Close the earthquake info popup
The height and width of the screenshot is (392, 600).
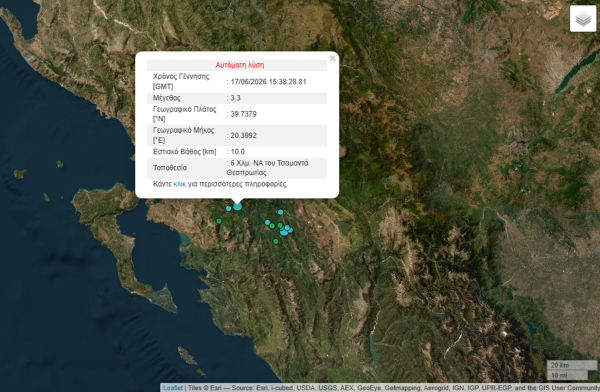(333, 58)
